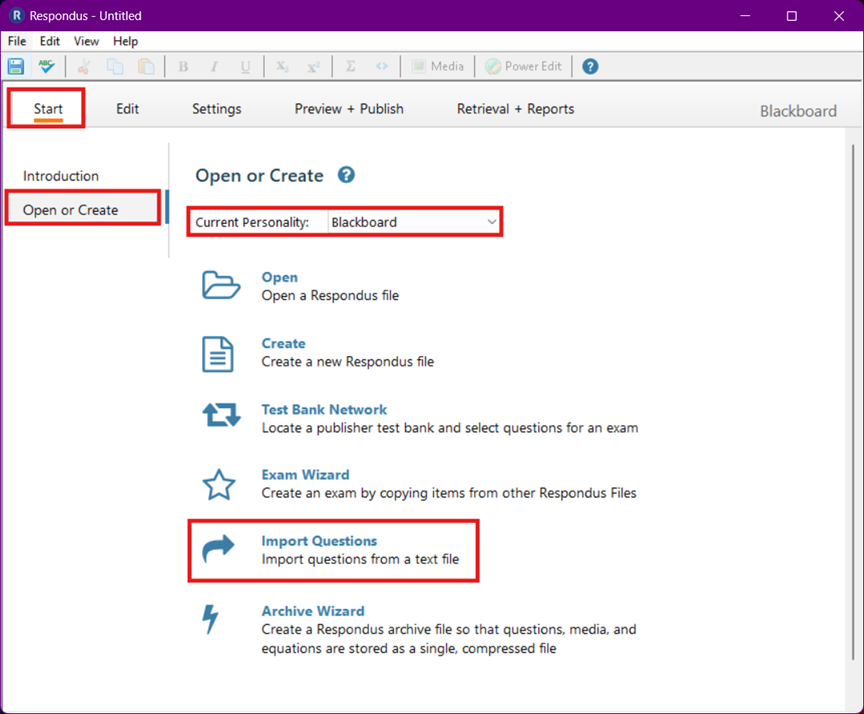
Task: Open the Help menu
Action: point(126,41)
